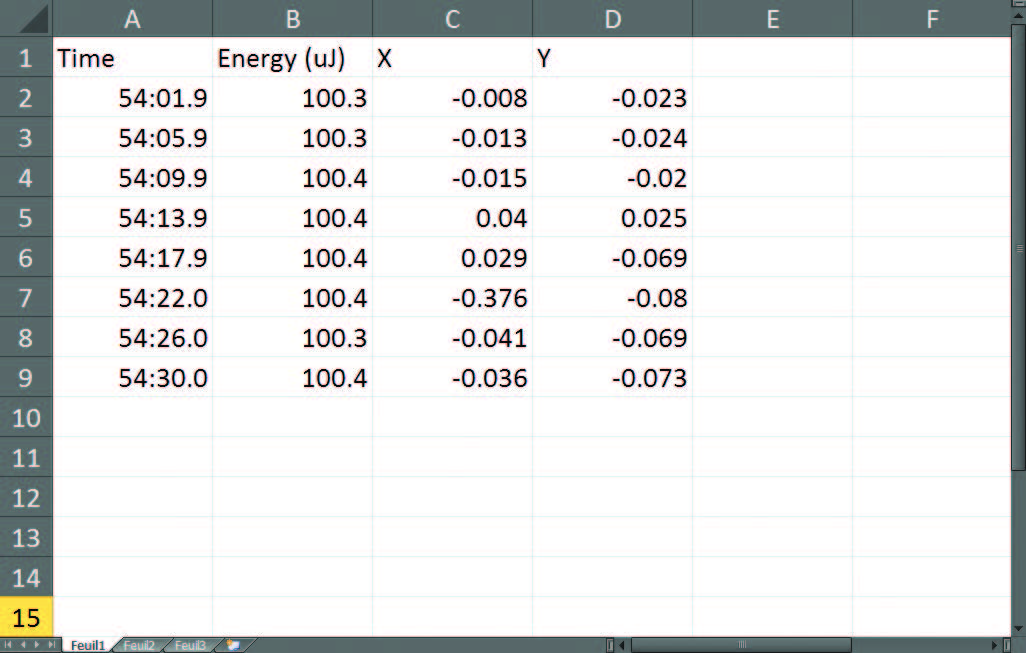This screenshot has width=1026, height=653.
Task: Open the Feuil3 sheet tab
Action: point(190,646)
